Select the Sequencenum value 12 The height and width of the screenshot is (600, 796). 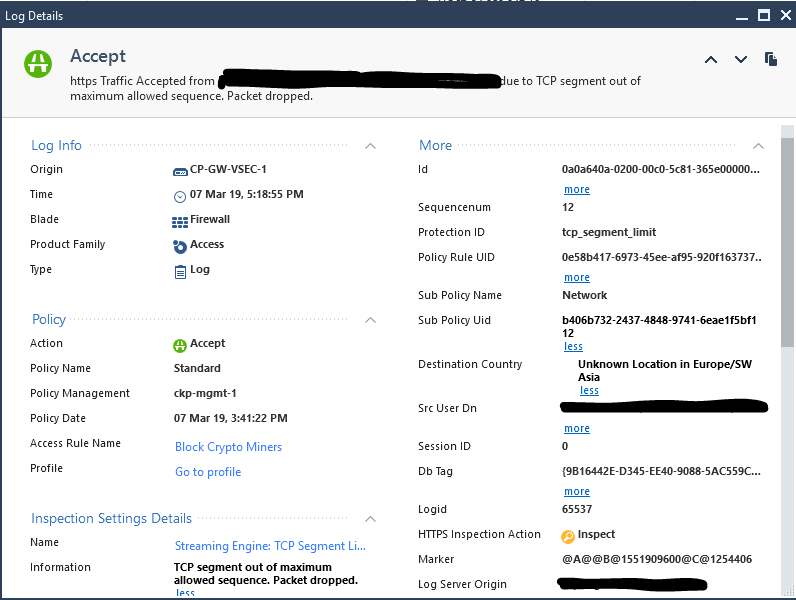[x=568, y=207]
